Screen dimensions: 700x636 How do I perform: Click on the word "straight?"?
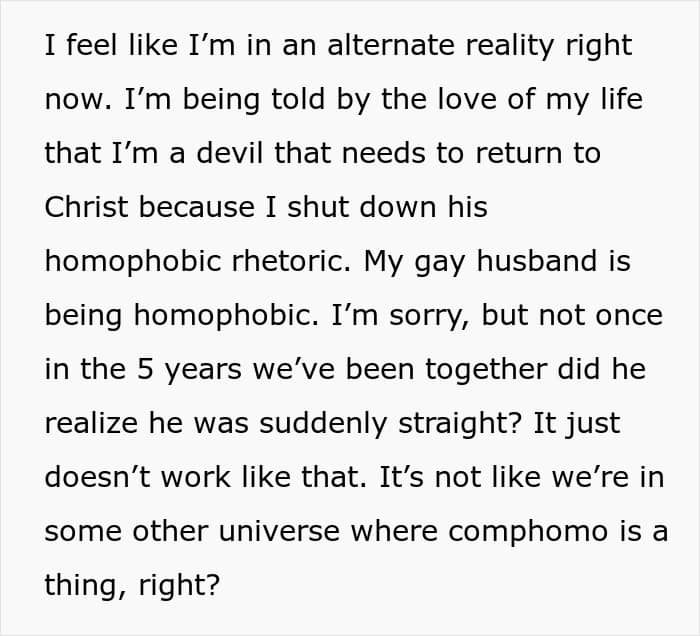459,425
